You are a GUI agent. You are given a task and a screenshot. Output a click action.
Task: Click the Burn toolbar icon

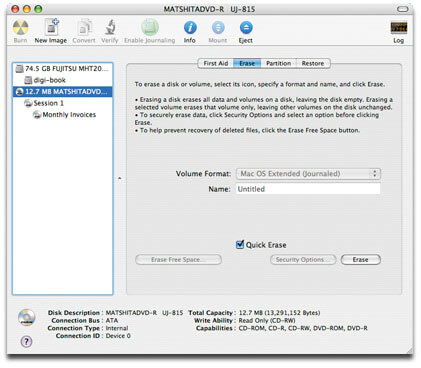click(20, 28)
